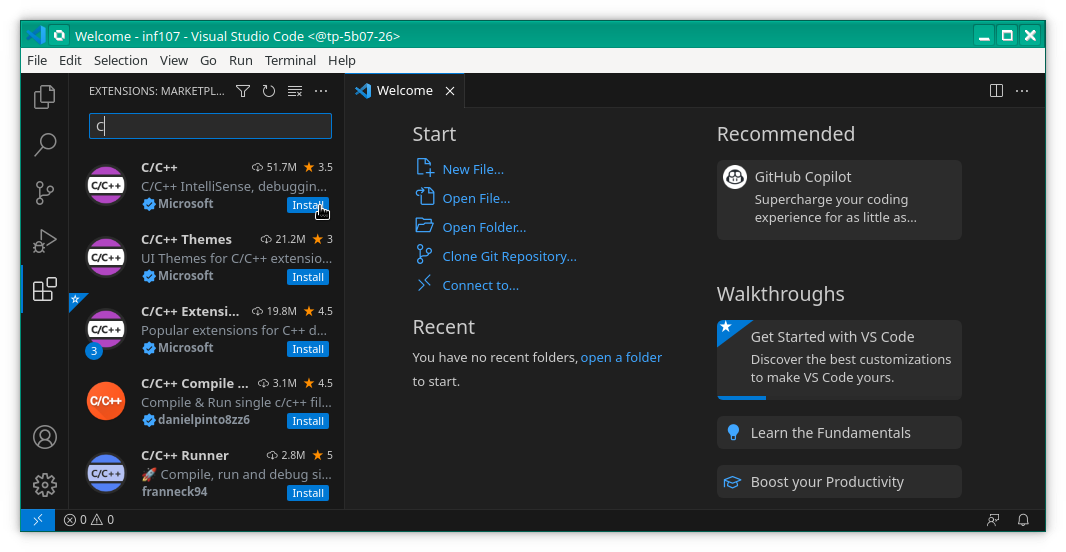1066x552 pixels.
Task: Install the C/C++ Runner extension
Action: (x=308, y=494)
